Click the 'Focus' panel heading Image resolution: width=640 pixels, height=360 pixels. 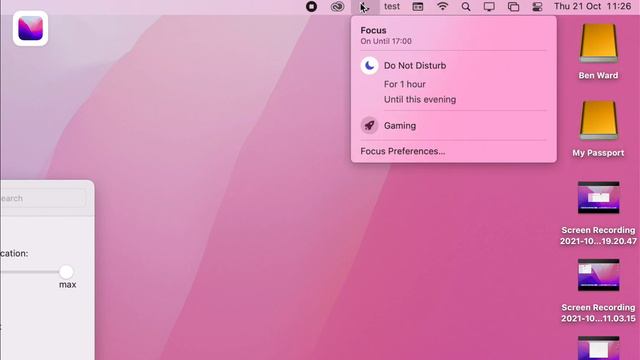pos(373,31)
